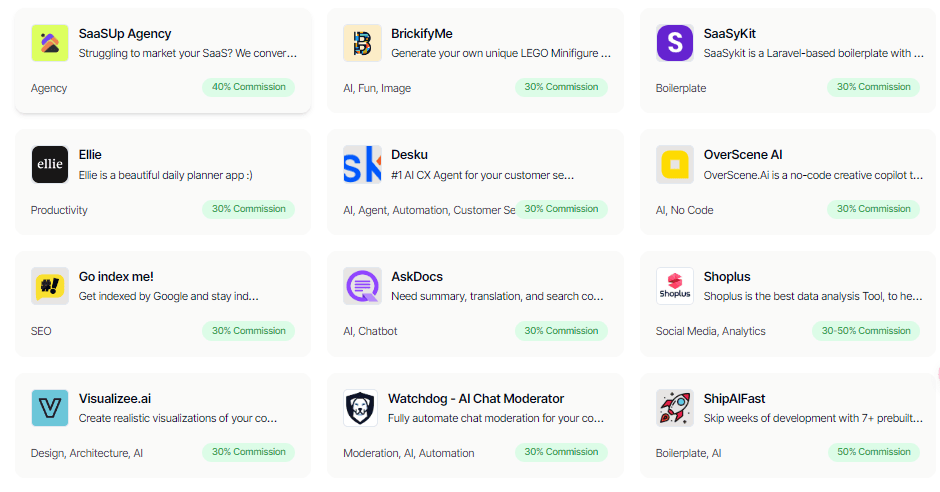Select the 50% Commission badge on ShipAIFast

pos(873,452)
